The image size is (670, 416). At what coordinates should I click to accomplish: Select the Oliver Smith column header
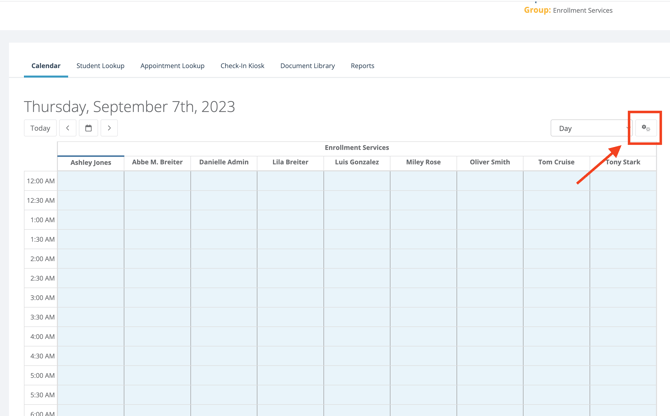click(490, 162)
